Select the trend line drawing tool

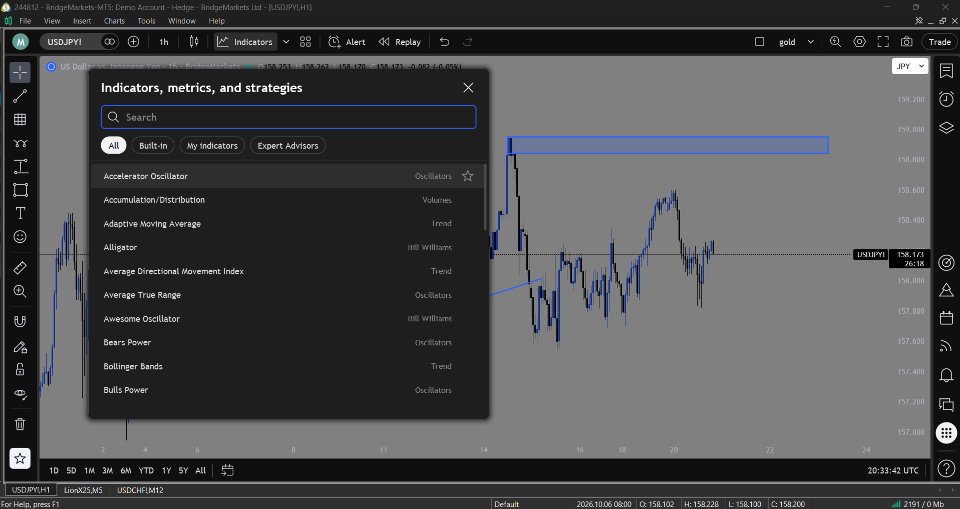[x=20, y=96]
